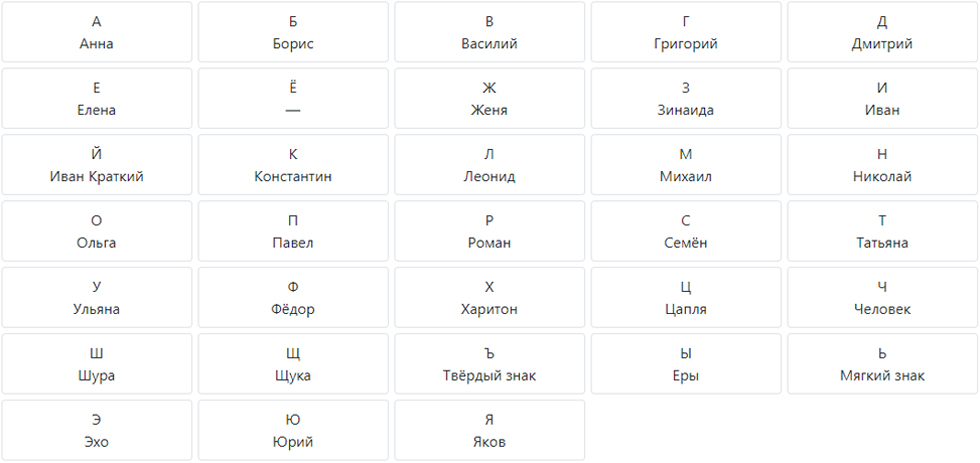Viewport: 980px width, 463px height.
Task: Choose the М Михаил card
Action: [686, 165]
